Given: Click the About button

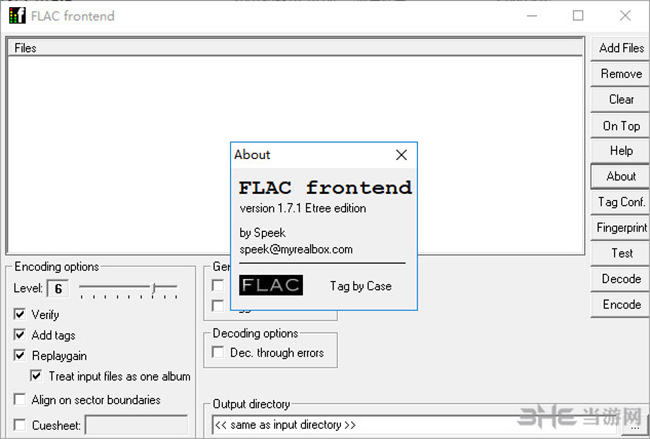Looking at the screenshot, I should (x=621, y=176).
